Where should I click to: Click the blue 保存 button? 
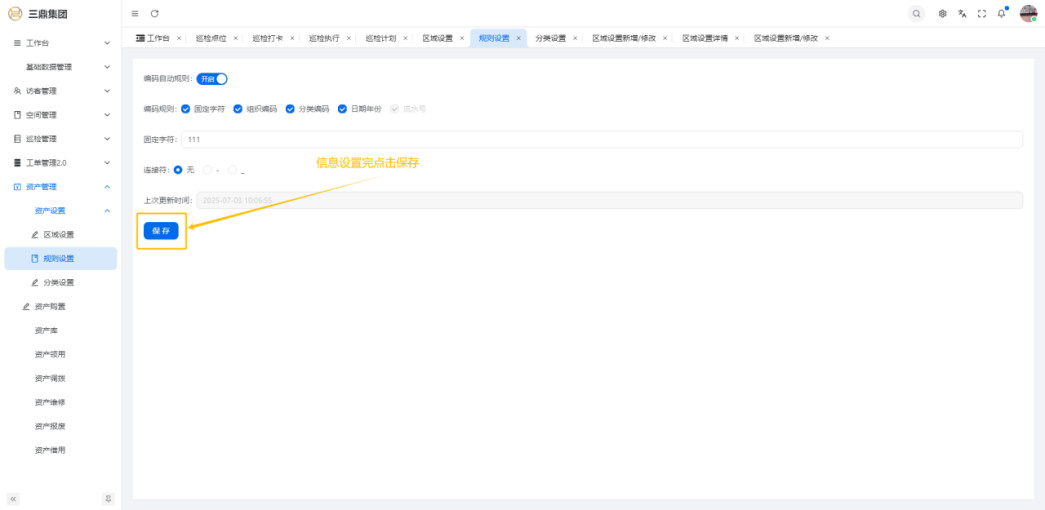click(161, 231)
